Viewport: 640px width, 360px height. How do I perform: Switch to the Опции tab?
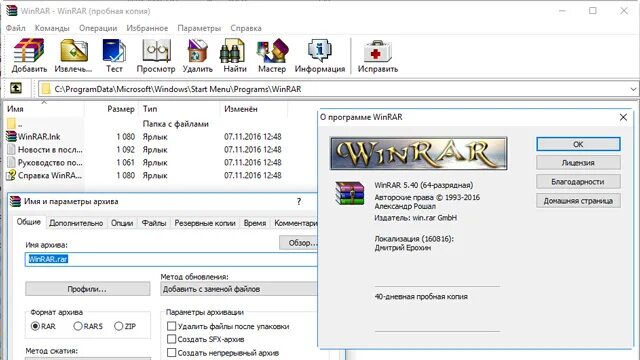pyautogui.click(x=122, y=223)
